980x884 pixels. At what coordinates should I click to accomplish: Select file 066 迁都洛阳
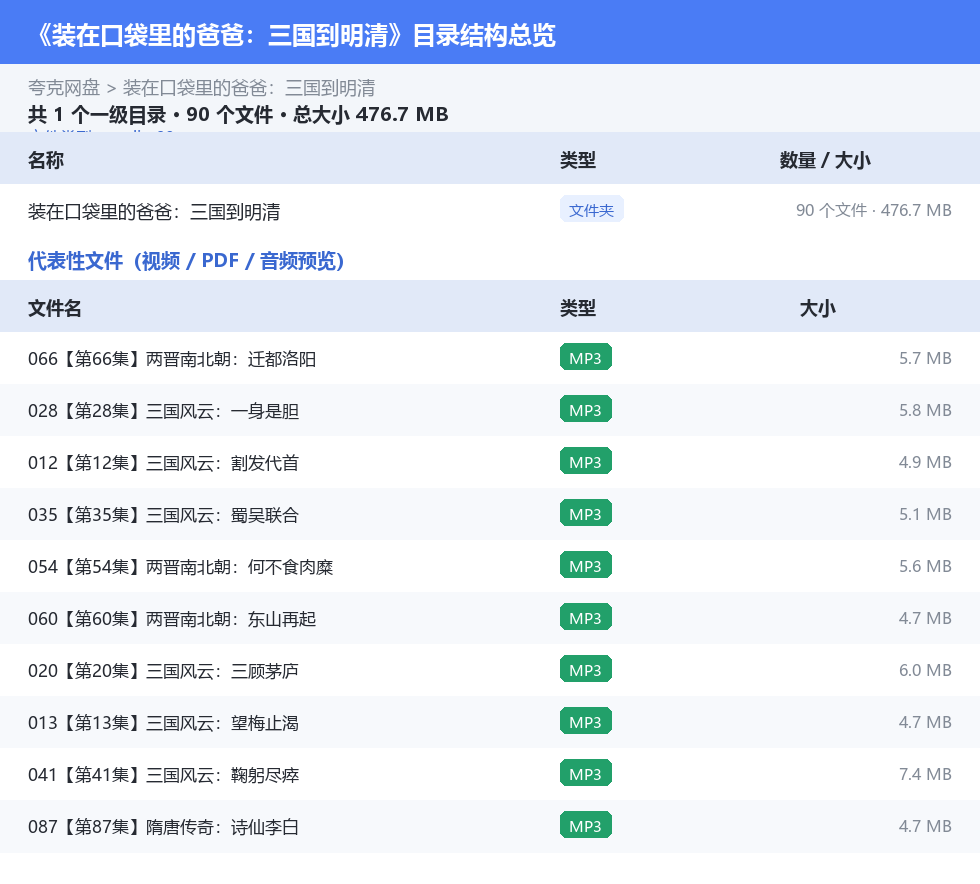490,358
